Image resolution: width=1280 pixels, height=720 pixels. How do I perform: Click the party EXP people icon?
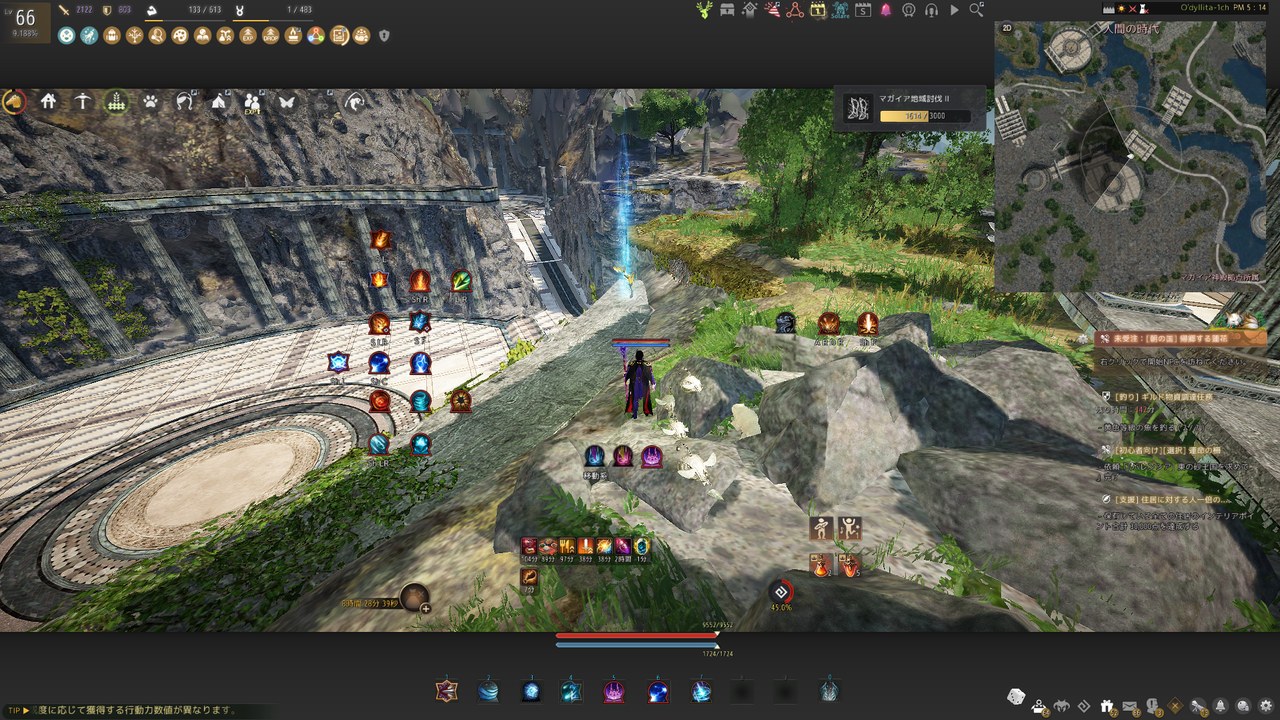(x=252, y=102)
